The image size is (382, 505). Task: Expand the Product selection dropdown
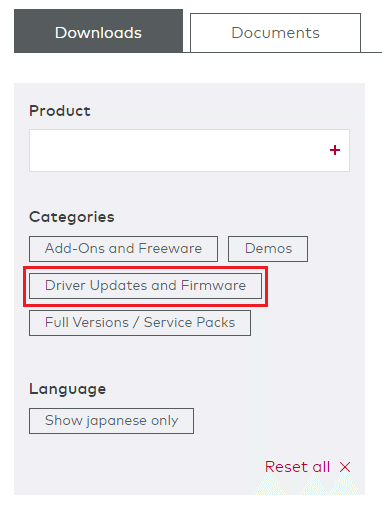[x=189, y=150]
